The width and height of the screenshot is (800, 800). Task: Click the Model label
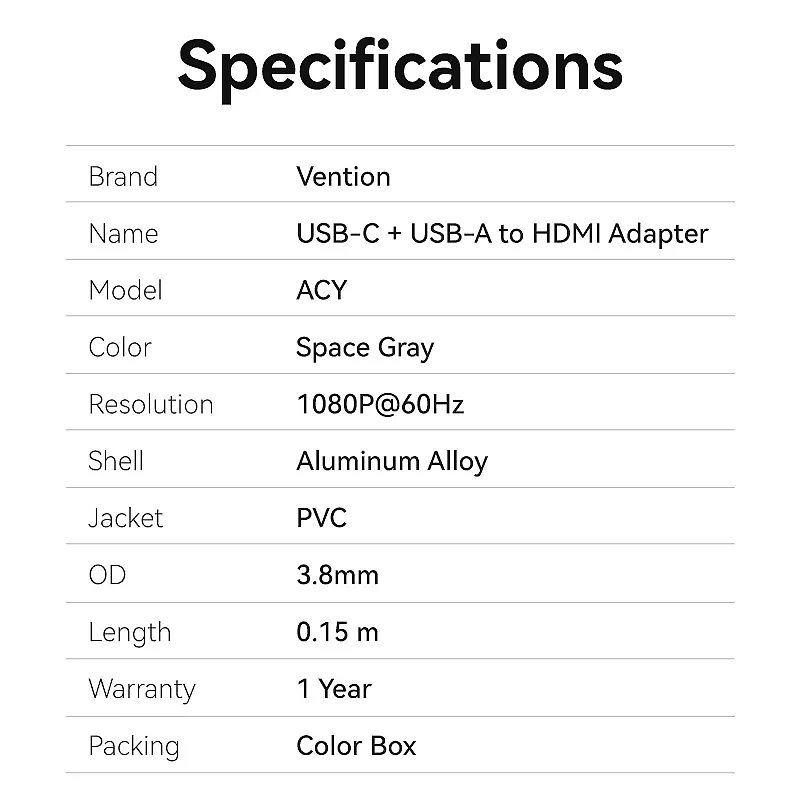[125, 291]
